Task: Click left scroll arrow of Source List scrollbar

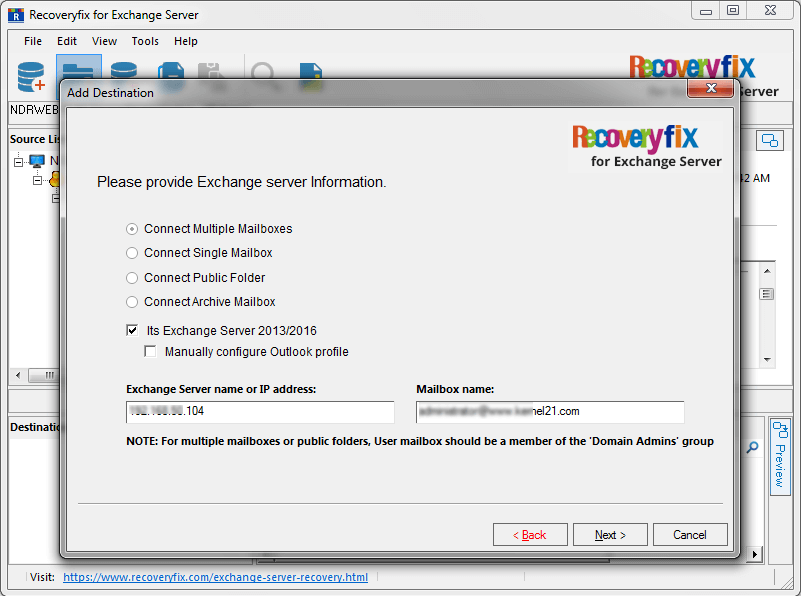Action: pos(18,375)
